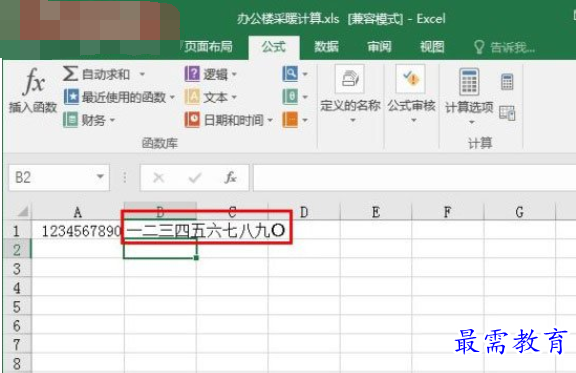Open Date and Time functions menu
This screenshot has width=576, height=373.
point(228,120)
